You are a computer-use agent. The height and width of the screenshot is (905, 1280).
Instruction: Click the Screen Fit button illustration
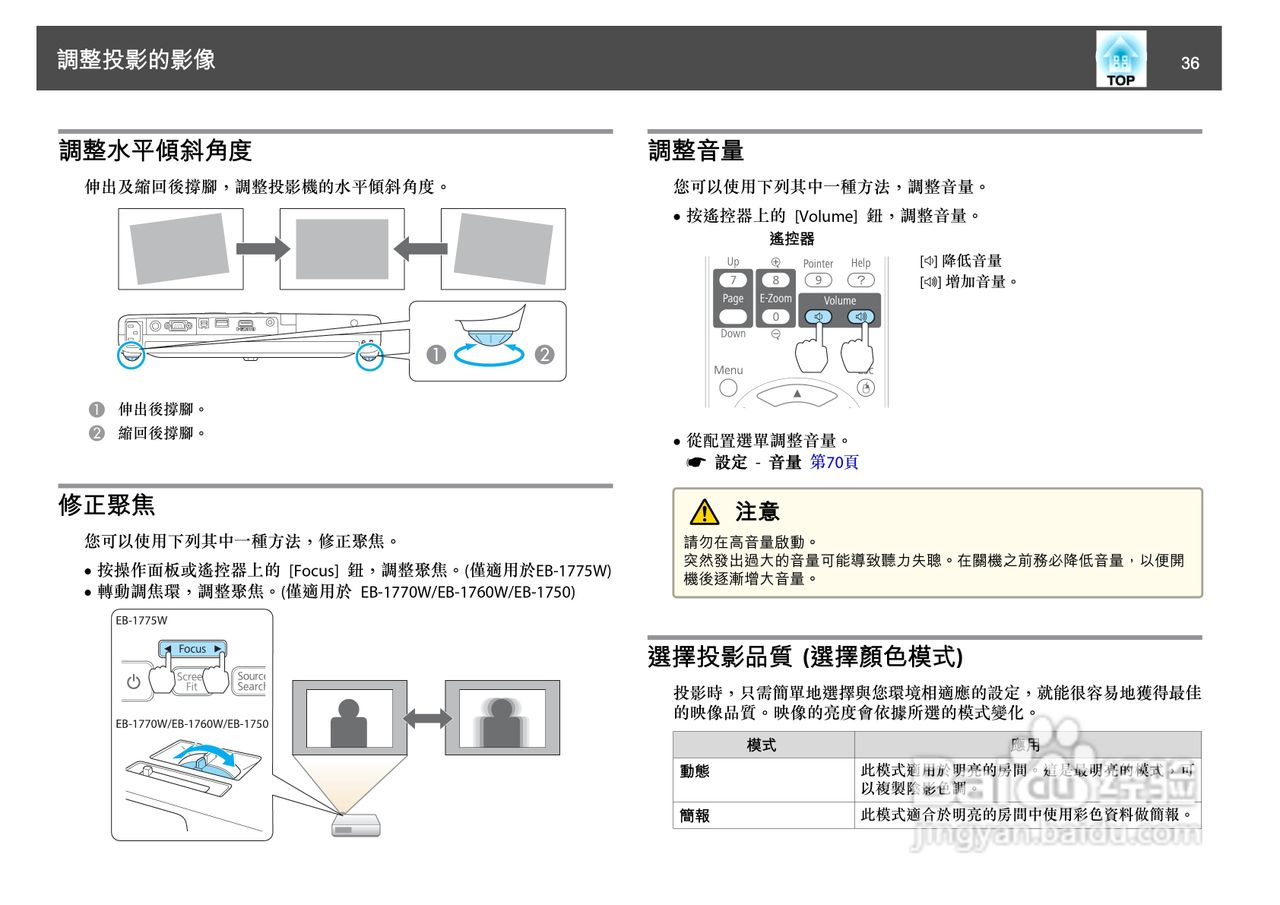click(x=190, y=682)
